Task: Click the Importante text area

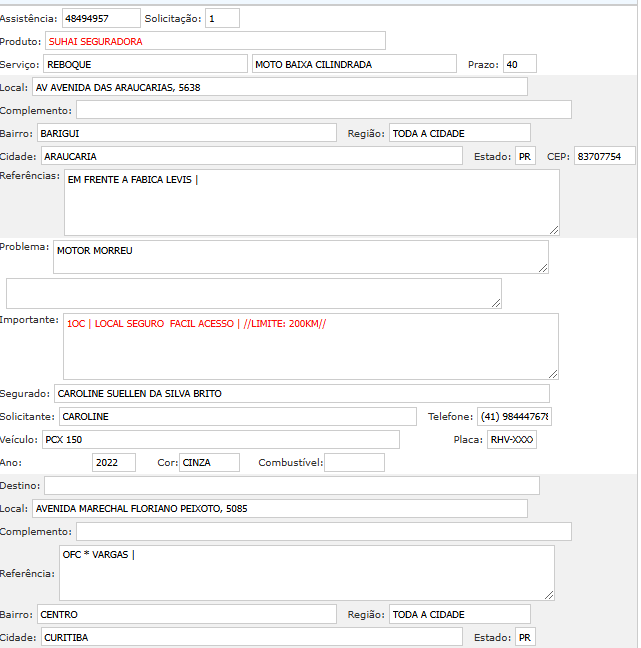Action: [x=310, y=346]
